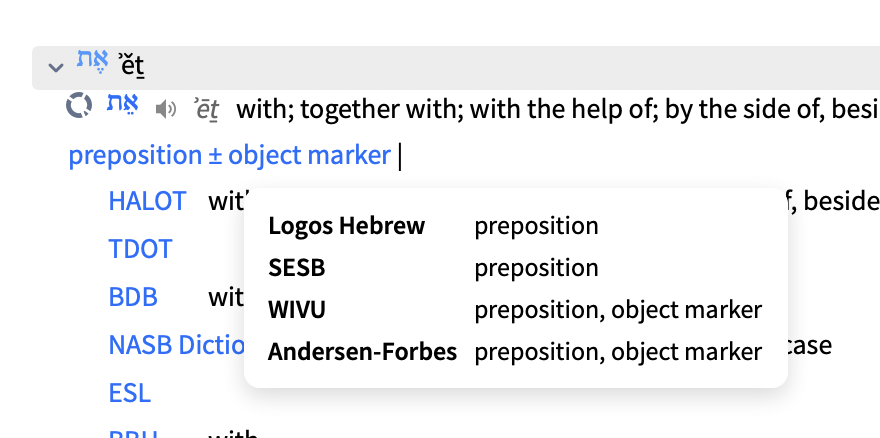
Task: Open the HALOT lexicon link
Action: click(147, 200)
